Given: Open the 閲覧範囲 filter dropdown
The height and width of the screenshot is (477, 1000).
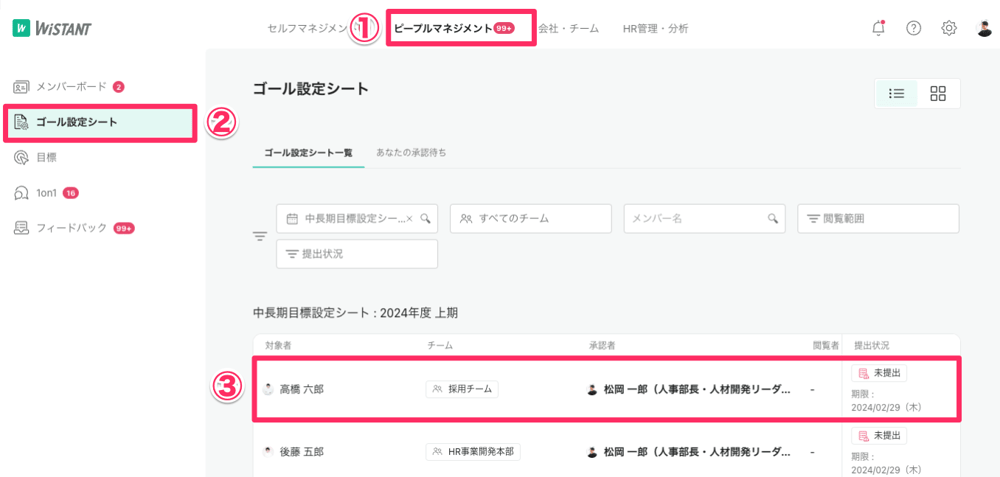Looking at the screenshot, I should tap(878, 218).
